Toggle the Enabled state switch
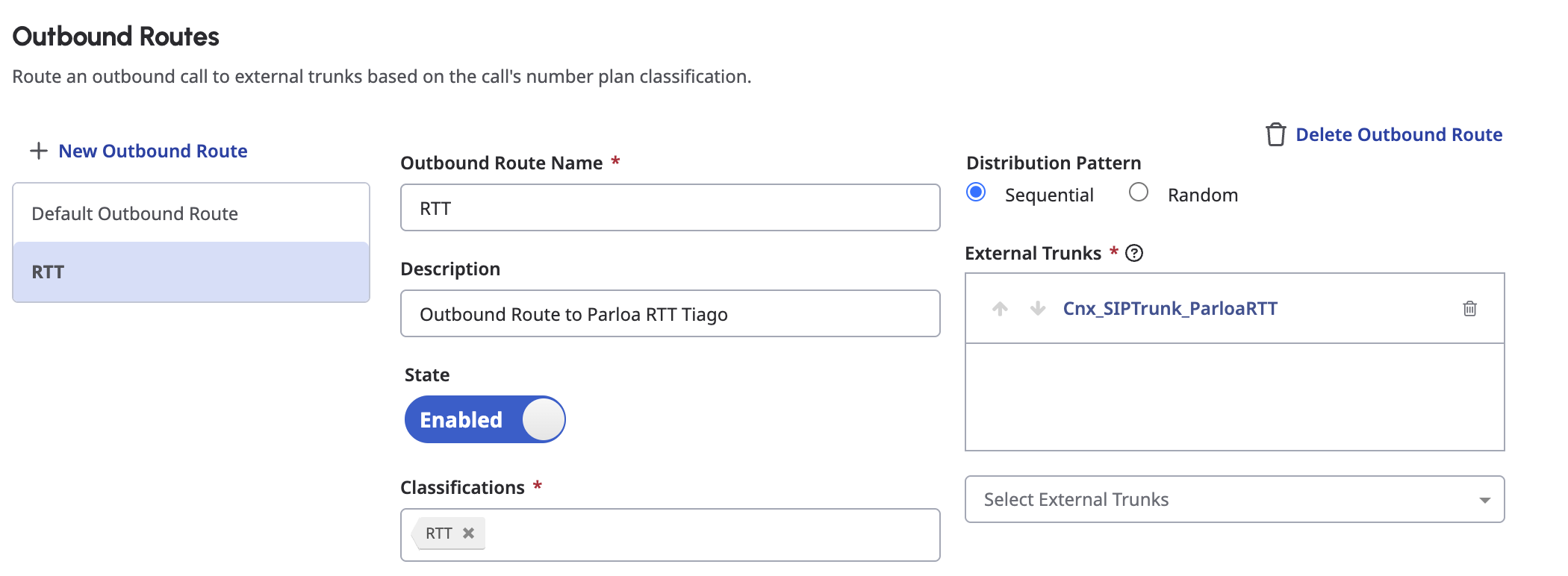The height and width of the screenshot is (576, 1568). (x=485, y=419)
